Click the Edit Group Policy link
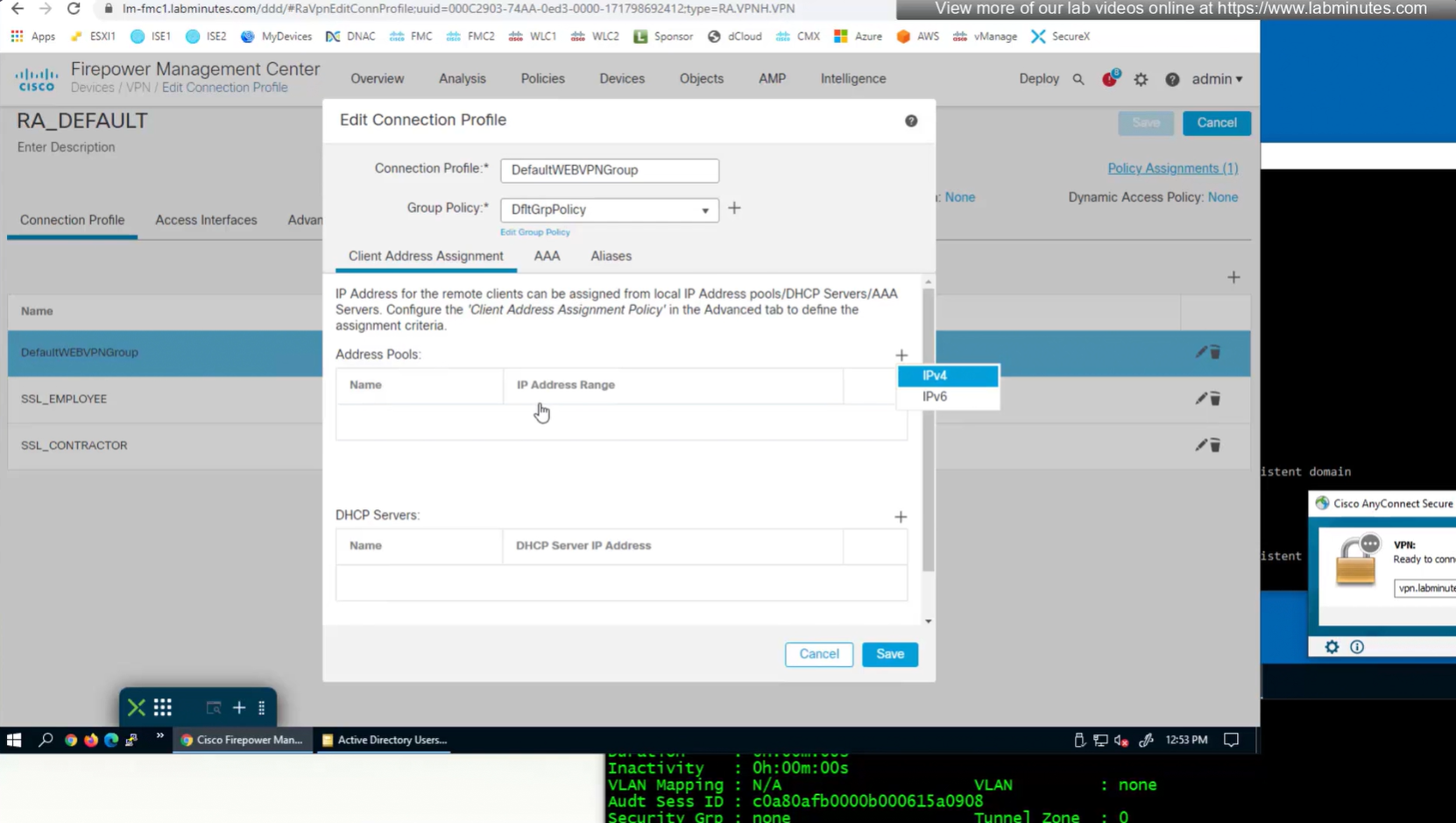The image size is (1456, 823). coord(534,232)
